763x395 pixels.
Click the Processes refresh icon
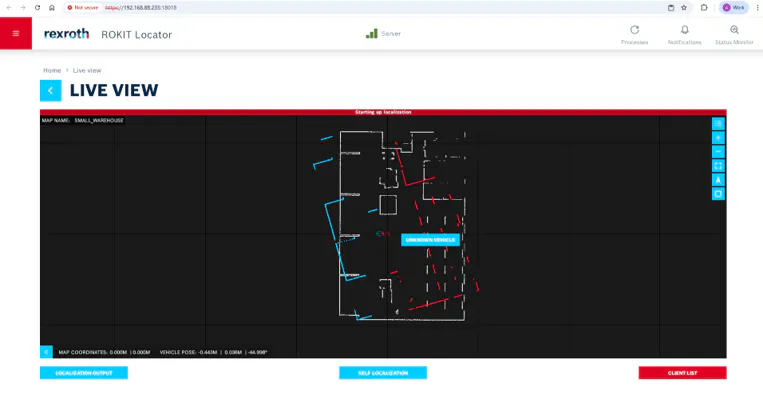(635, 30)
